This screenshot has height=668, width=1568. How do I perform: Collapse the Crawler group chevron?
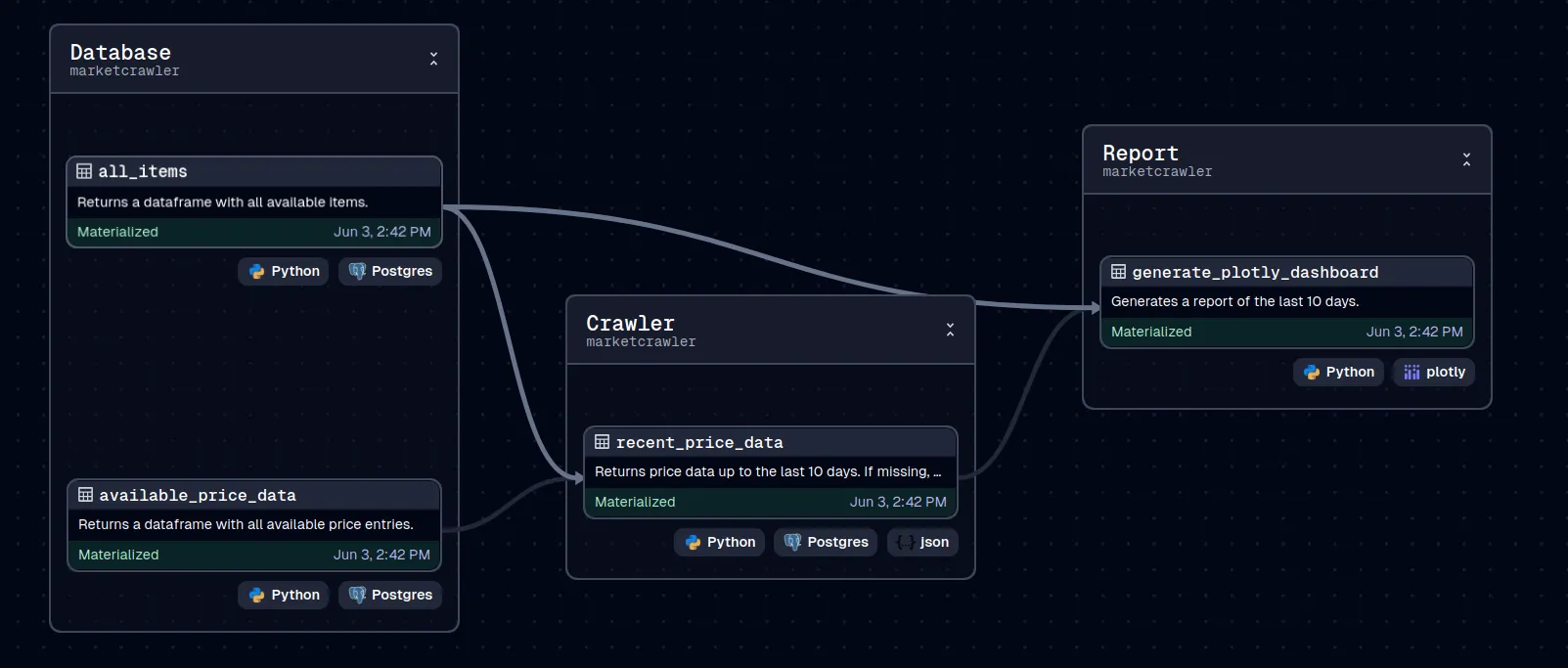pos(950,330)
